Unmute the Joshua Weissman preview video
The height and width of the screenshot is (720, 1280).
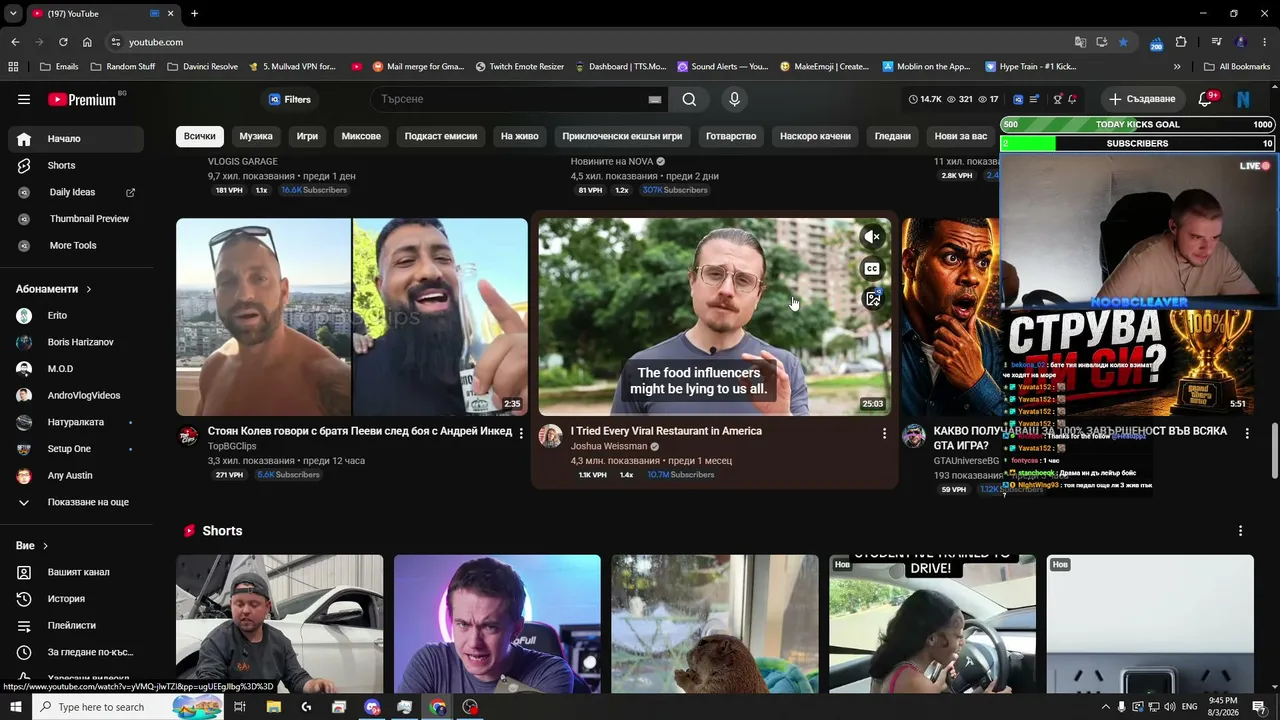[x=873, y=237]
